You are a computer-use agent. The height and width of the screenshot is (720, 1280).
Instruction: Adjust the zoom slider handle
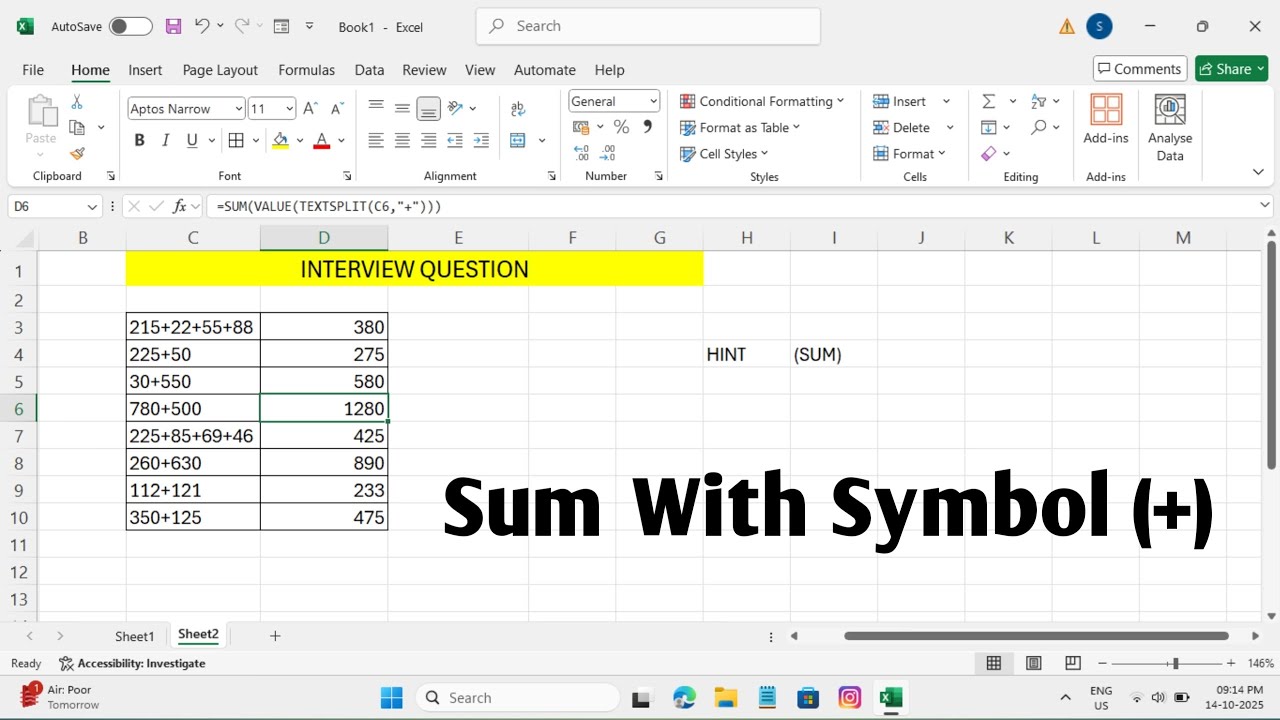pyautogui.click(x=1176, y=663)
